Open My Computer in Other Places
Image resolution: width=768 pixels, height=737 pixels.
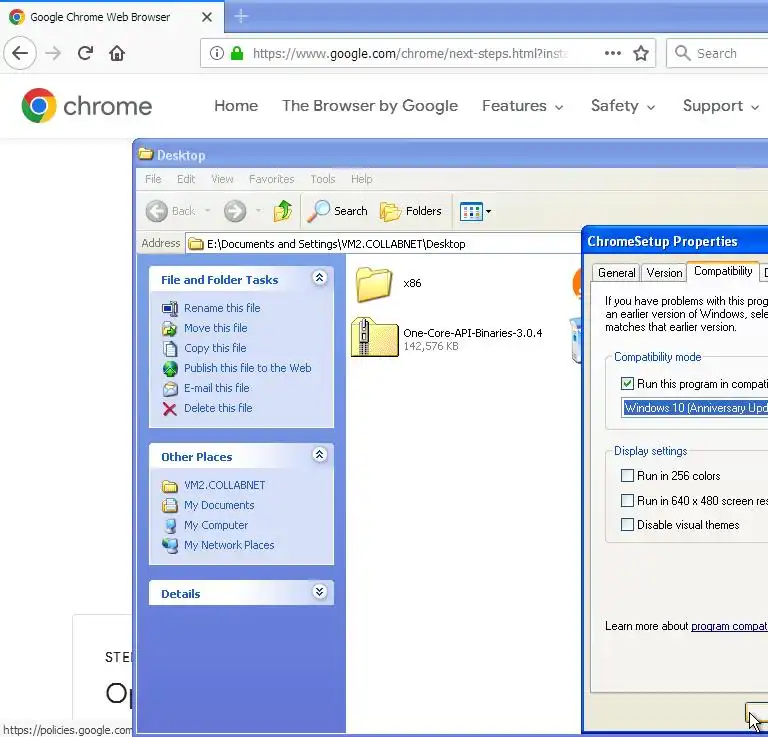[216, 525]
